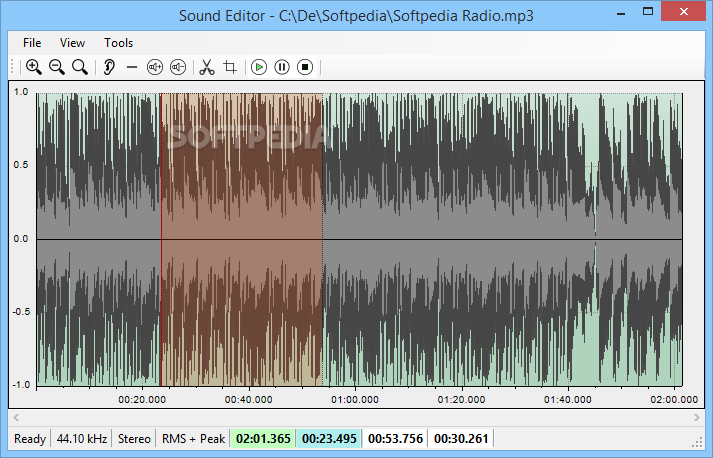Pause playback with the Pause button
Image resolution: width=713 pixels, height=458 pixels.
(x=282, y=67)
